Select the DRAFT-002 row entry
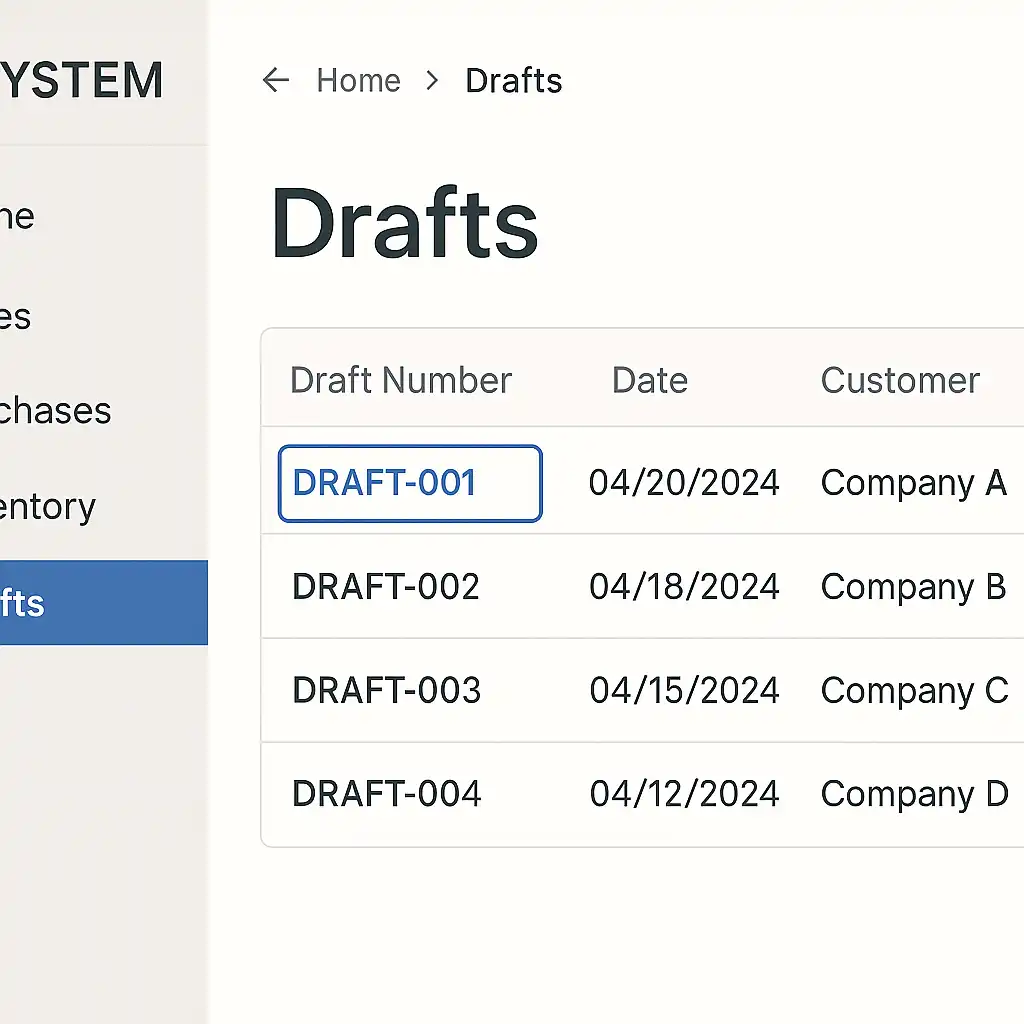This screenshot has height=1024, width=1024. (x=386, y=587)
